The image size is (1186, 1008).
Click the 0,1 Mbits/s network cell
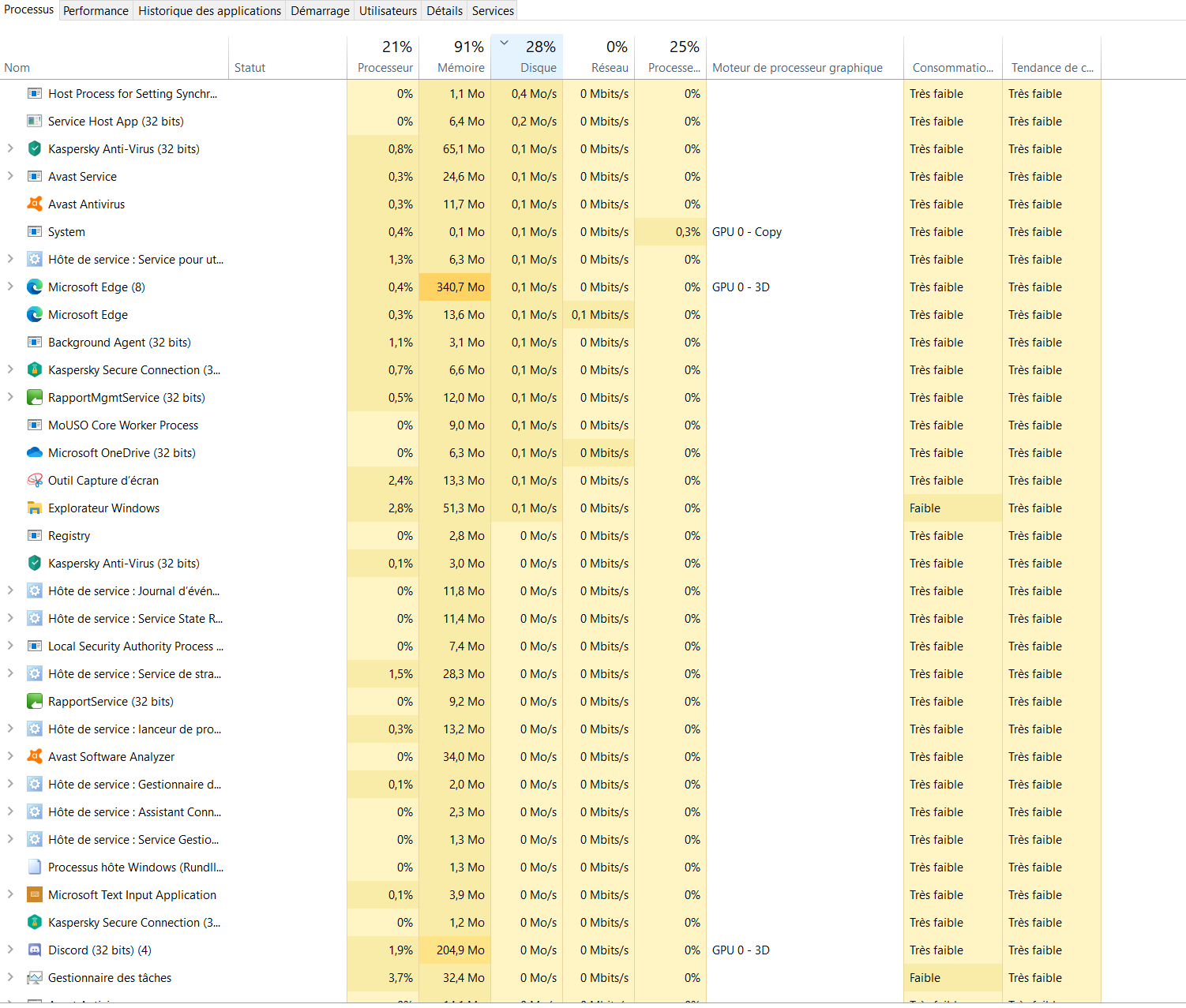click(x=599, y=314)
